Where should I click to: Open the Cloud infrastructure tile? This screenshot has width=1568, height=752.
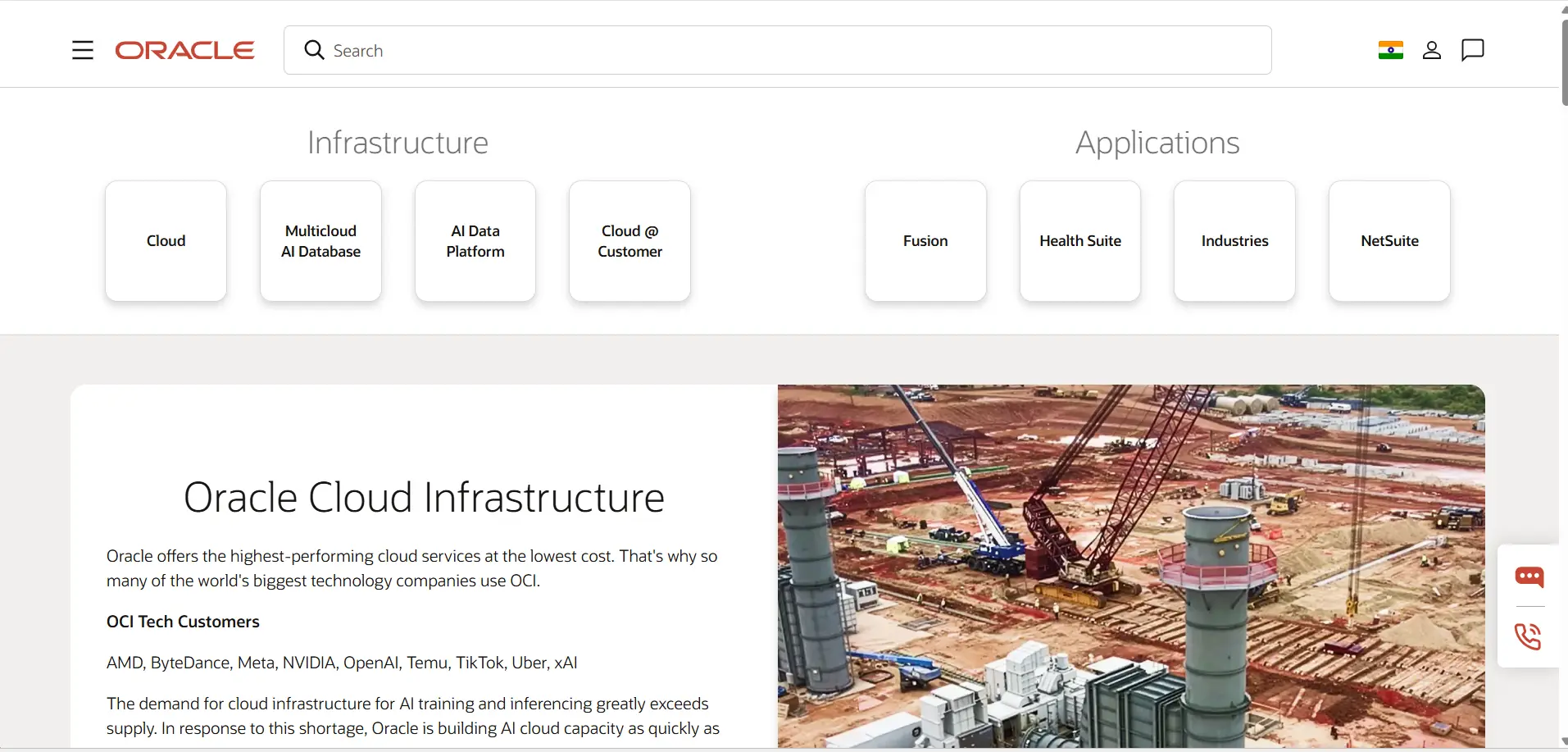click(x=166, y=241)
